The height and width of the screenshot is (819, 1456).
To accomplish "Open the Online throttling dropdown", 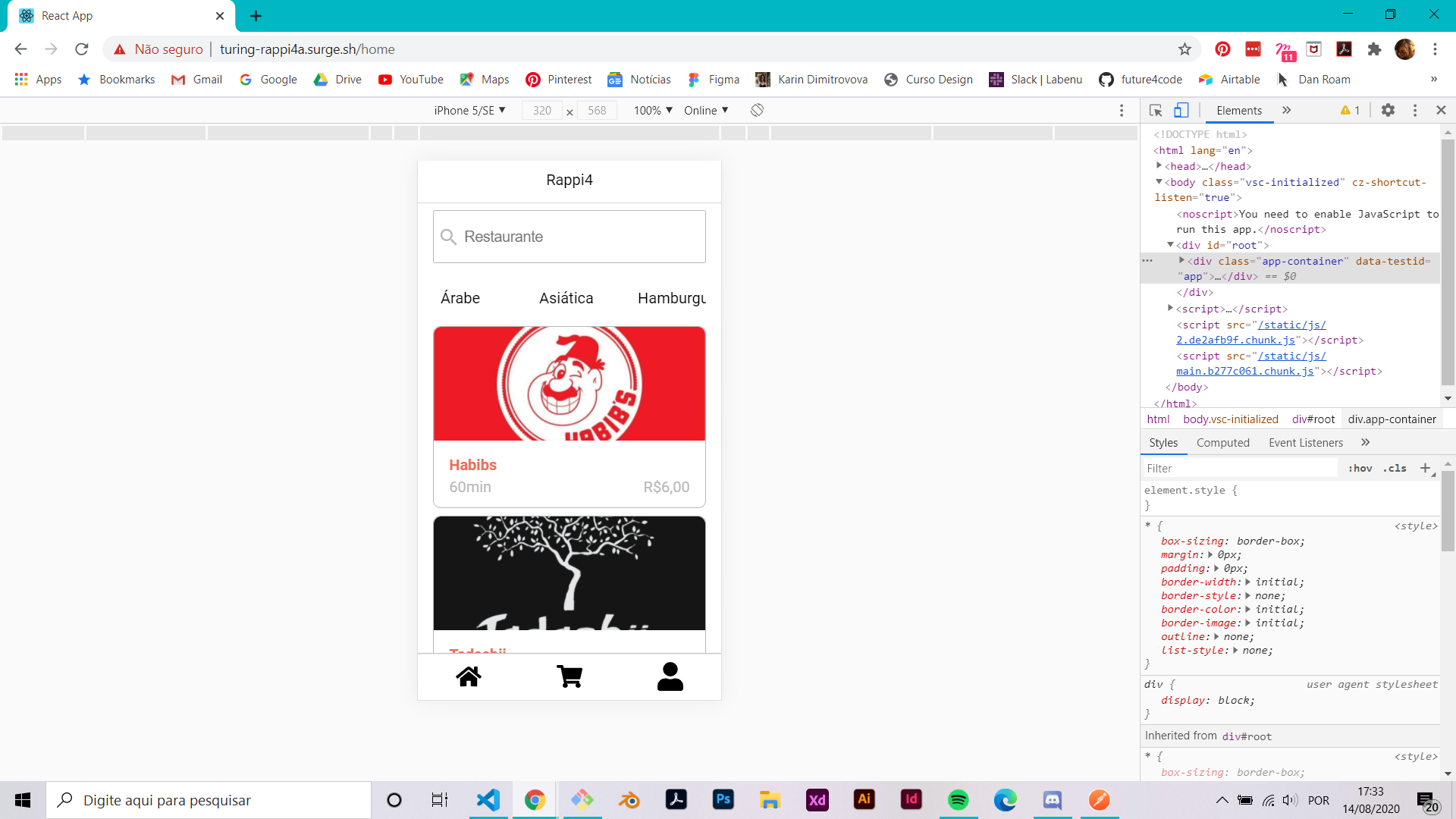I will coord(705,111).
